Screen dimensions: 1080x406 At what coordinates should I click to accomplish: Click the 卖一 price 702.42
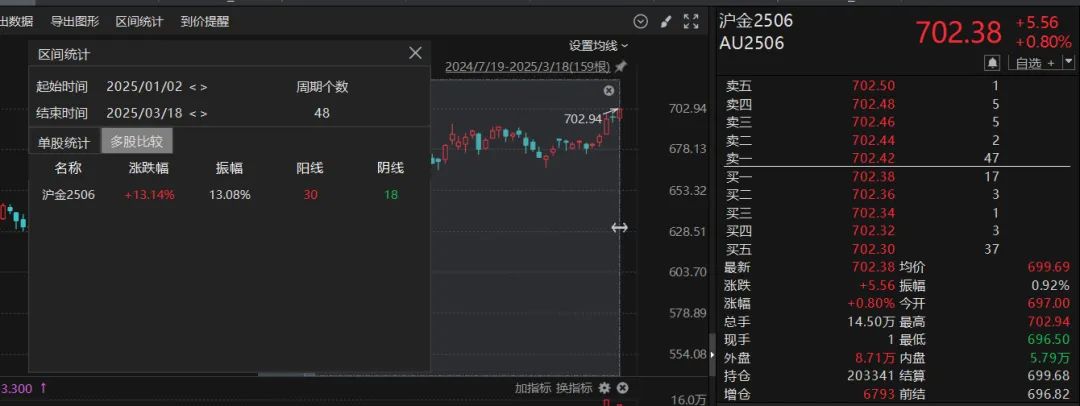click(873, 159)
